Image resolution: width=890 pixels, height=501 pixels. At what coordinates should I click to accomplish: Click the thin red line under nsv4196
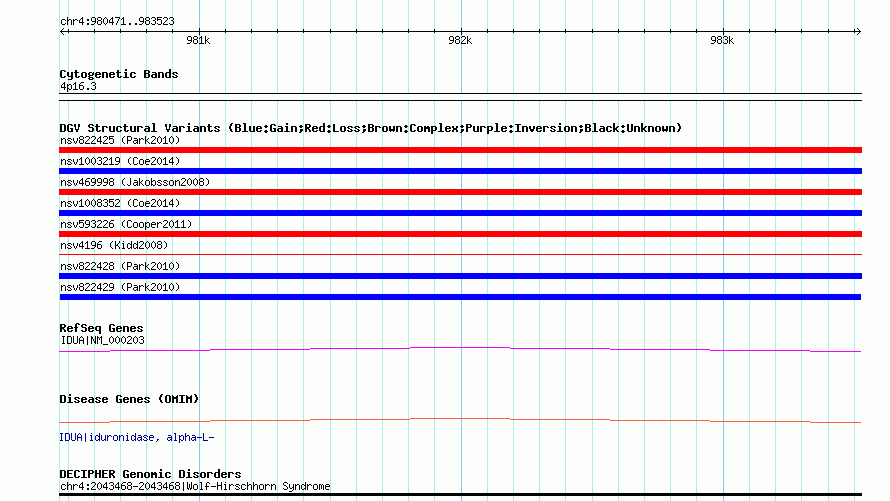tap(460, 255)
